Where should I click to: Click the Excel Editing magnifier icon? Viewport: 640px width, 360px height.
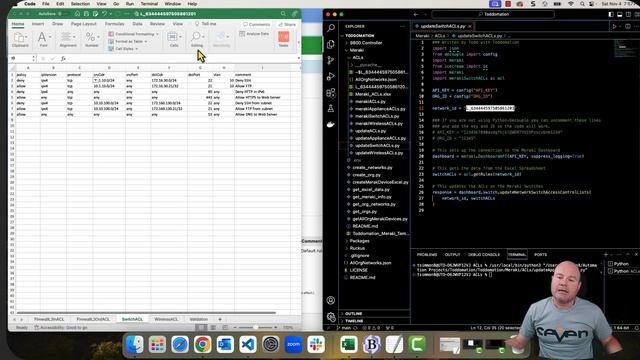click(196, 37)
